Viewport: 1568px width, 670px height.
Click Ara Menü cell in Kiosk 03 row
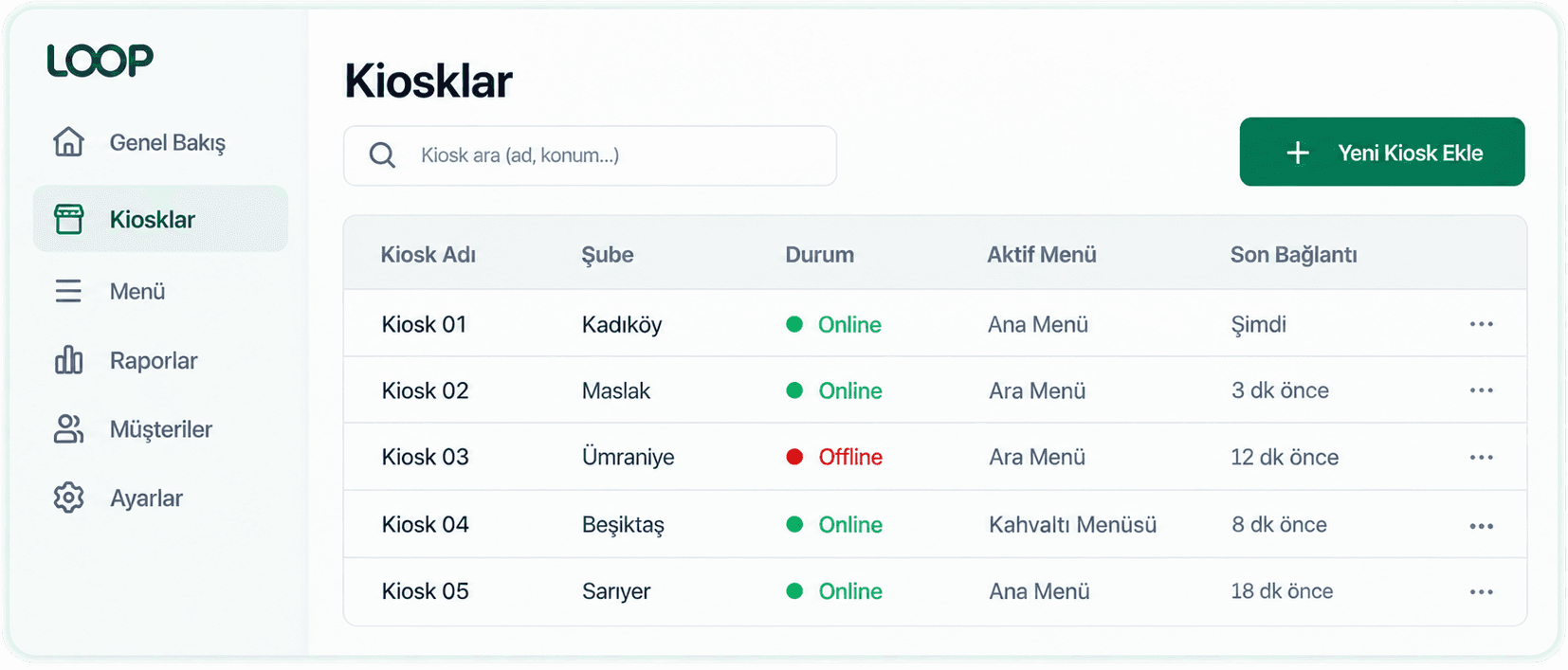click(1037, 457)
